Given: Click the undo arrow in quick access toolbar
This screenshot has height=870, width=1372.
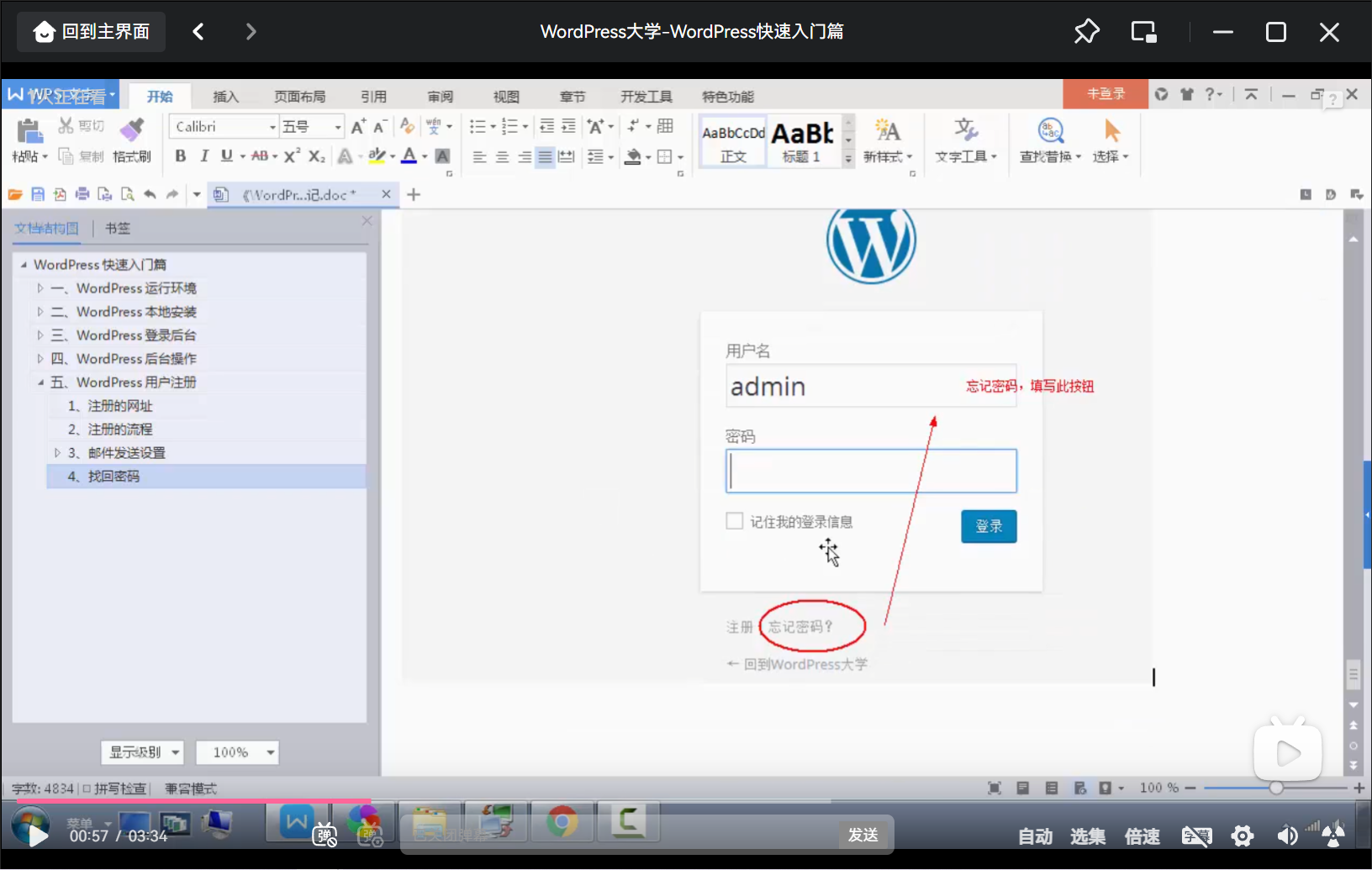Looking at the screenshot, I should point(150,194).
